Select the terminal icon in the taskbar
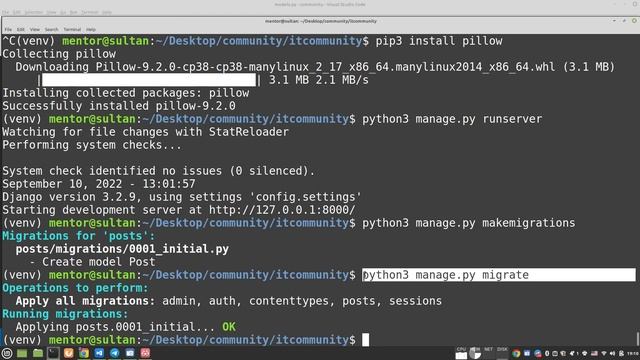The height and width of the screenshot is (360, 640). tap(53, 353)
